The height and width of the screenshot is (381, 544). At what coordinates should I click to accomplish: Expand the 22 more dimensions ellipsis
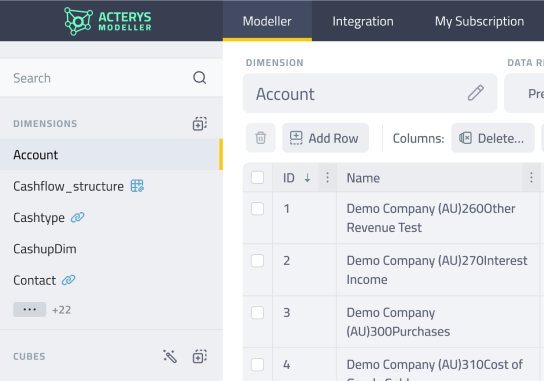[29, 309]
